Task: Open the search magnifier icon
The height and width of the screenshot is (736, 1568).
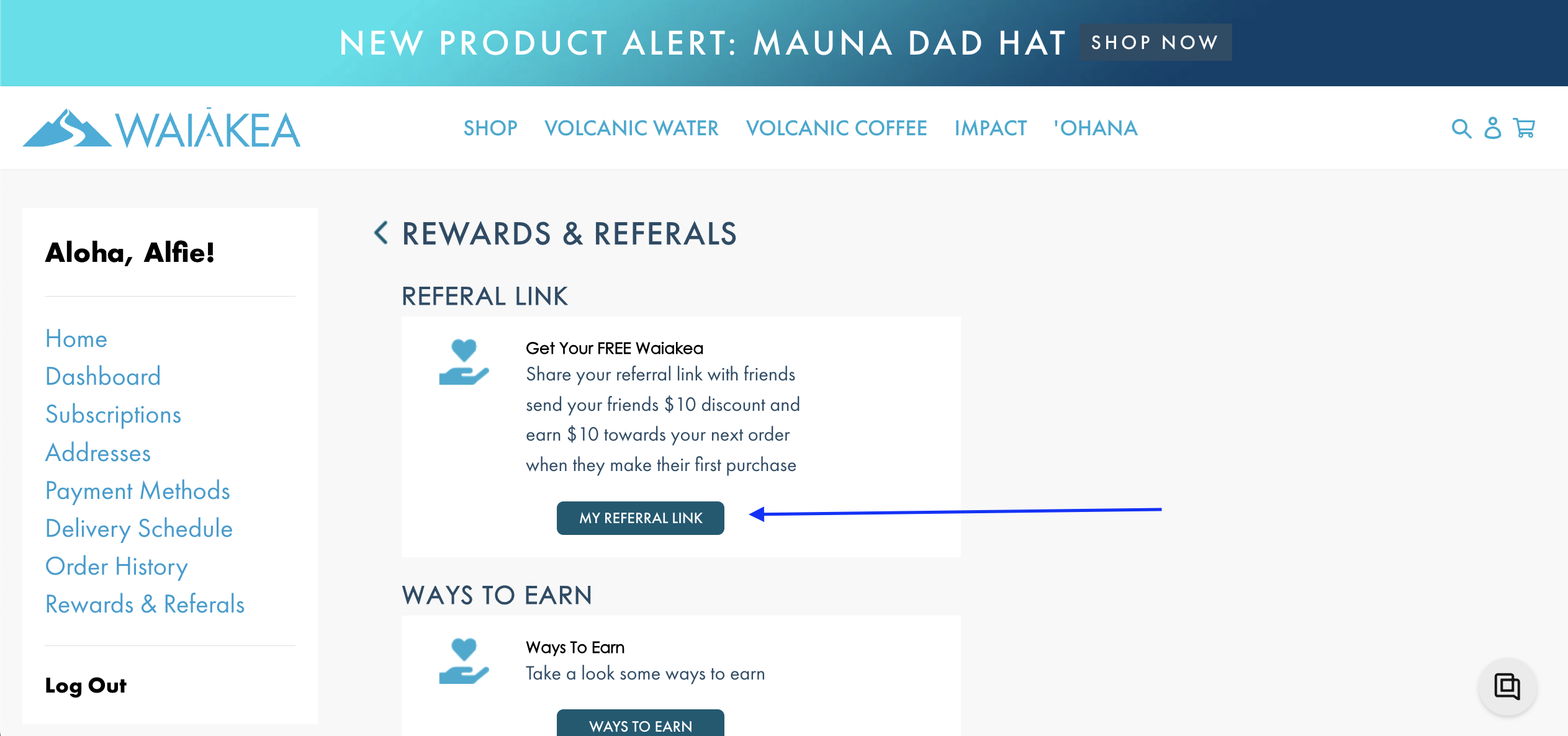Action: coord(1461,128)
